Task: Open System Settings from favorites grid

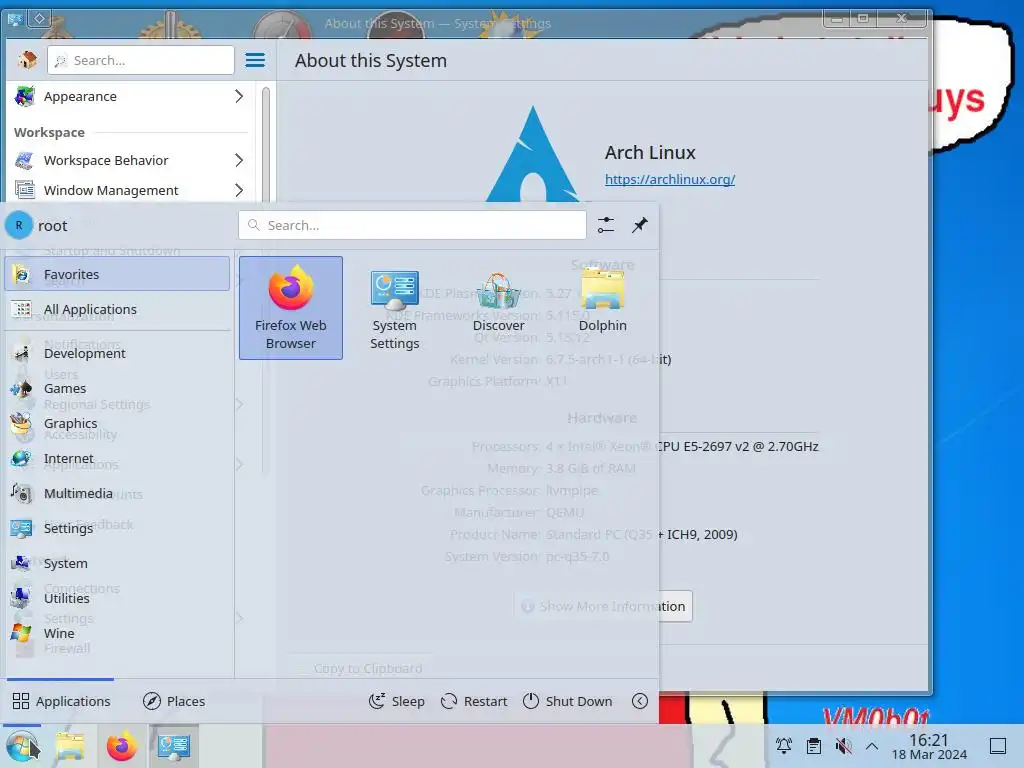Action: pos(394,308)
